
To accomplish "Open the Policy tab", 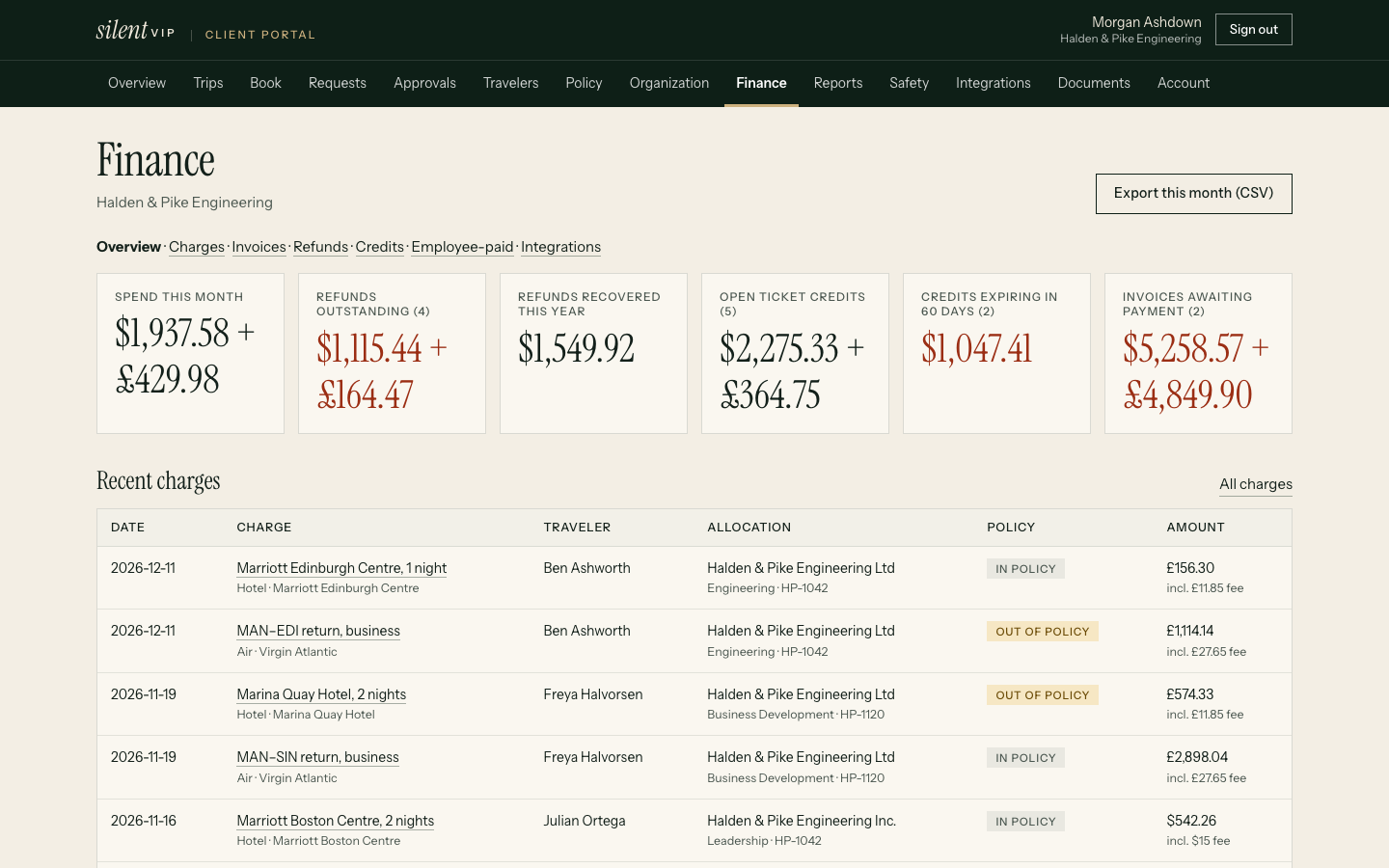I will coord(584,83).
